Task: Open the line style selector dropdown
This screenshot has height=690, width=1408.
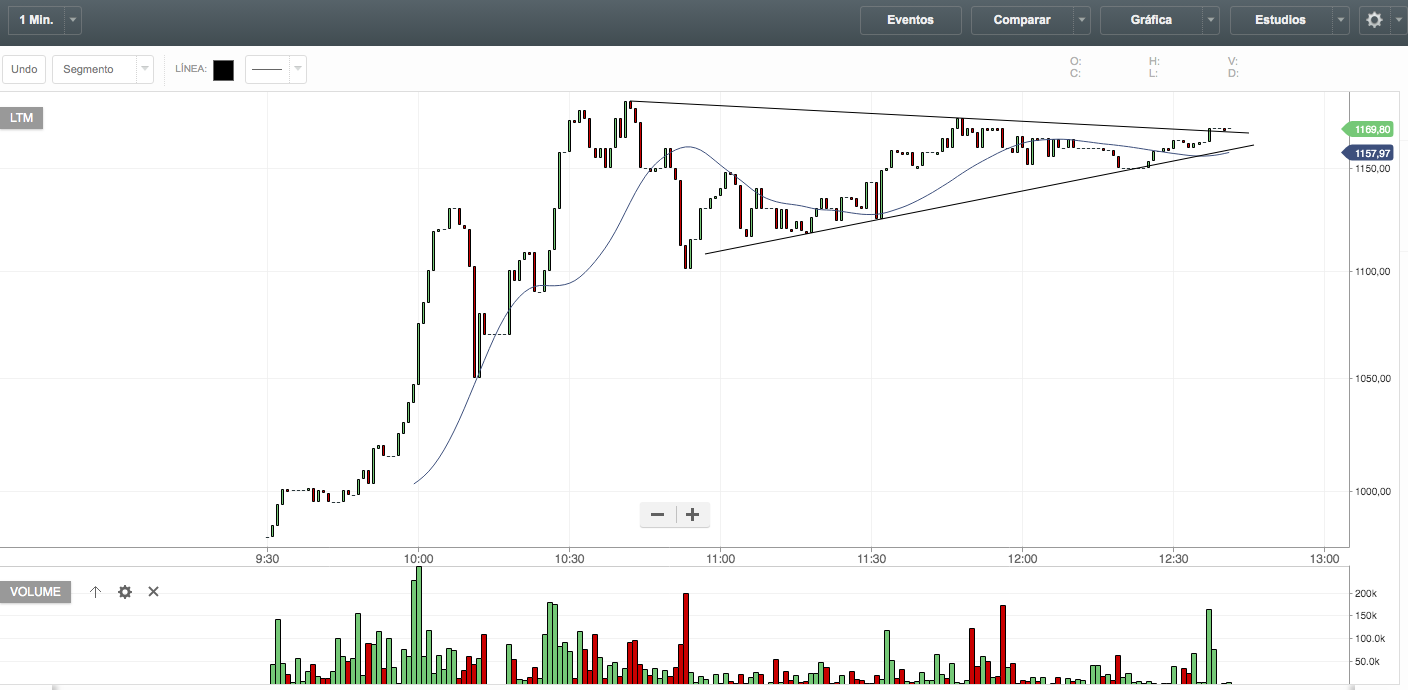Action: pyautogui.click(x=276, y=69)
